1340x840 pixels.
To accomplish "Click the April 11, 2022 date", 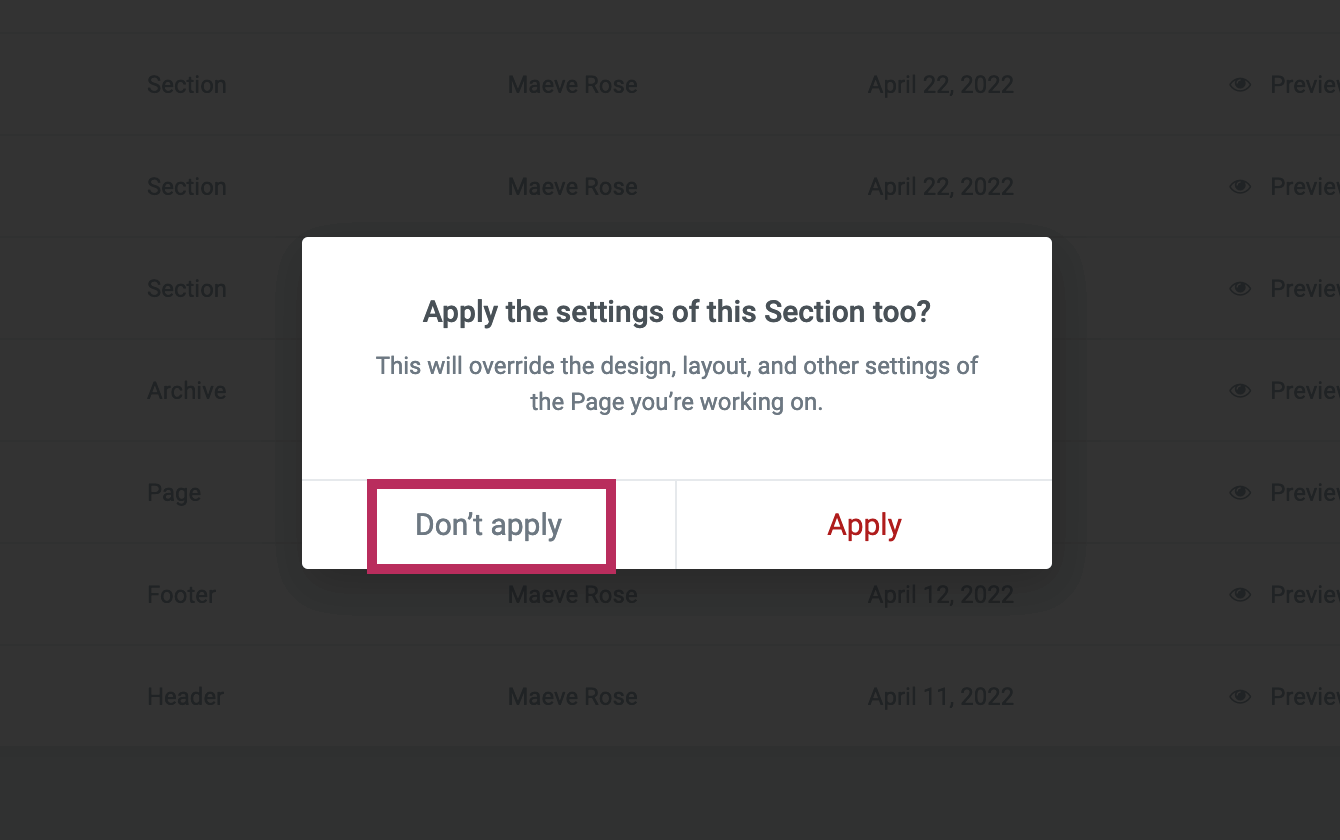I will click(940, 697).
